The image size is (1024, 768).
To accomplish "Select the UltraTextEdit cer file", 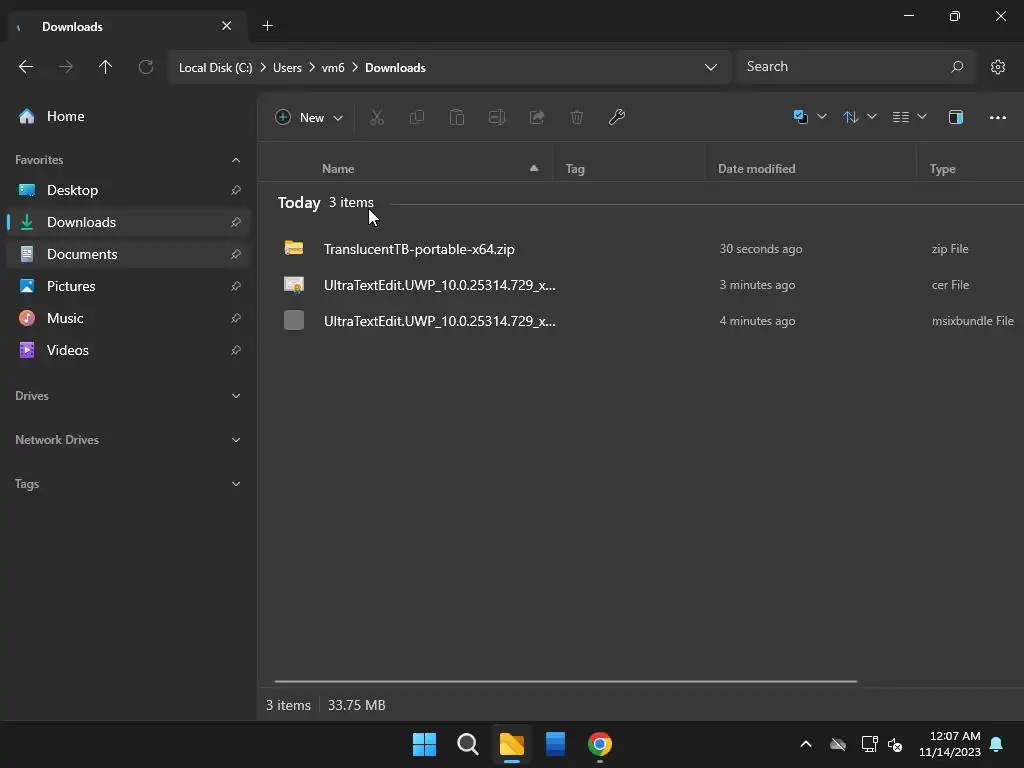I will click(643, 285).
